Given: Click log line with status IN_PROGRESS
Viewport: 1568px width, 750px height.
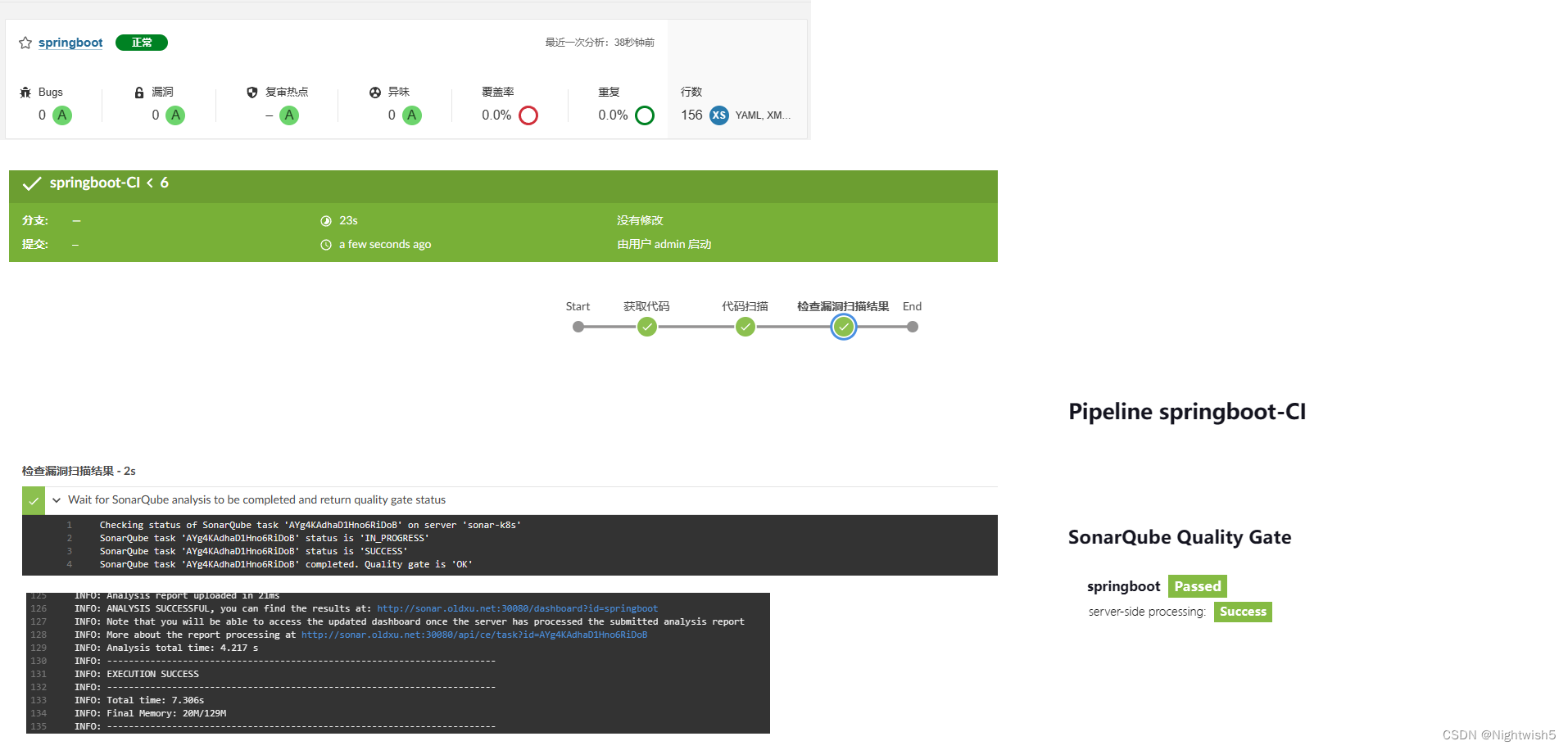Looking at the screenshot, I should [265, 538].
